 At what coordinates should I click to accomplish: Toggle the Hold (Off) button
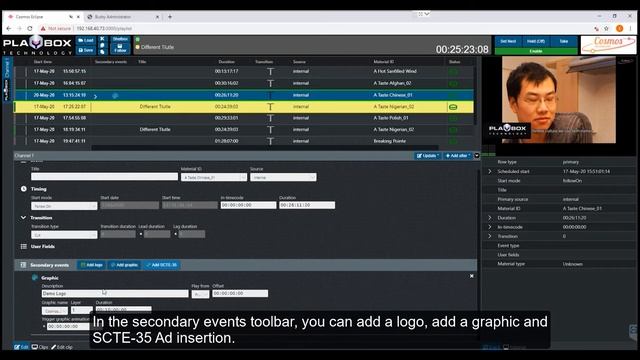coord(536,41)
